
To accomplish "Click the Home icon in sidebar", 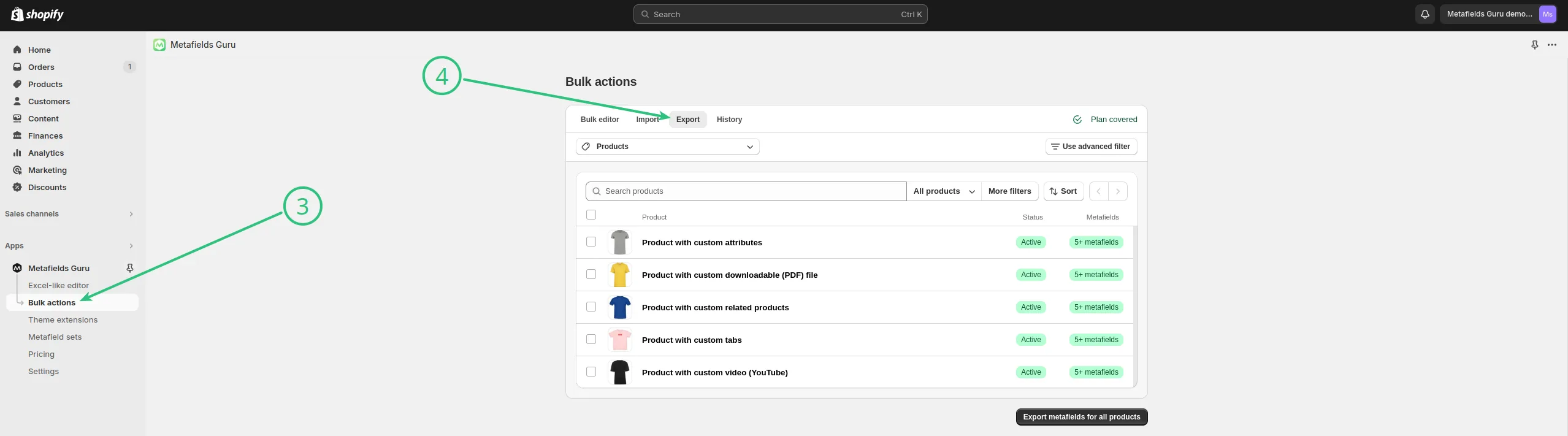I will click(x=17, y=50).
